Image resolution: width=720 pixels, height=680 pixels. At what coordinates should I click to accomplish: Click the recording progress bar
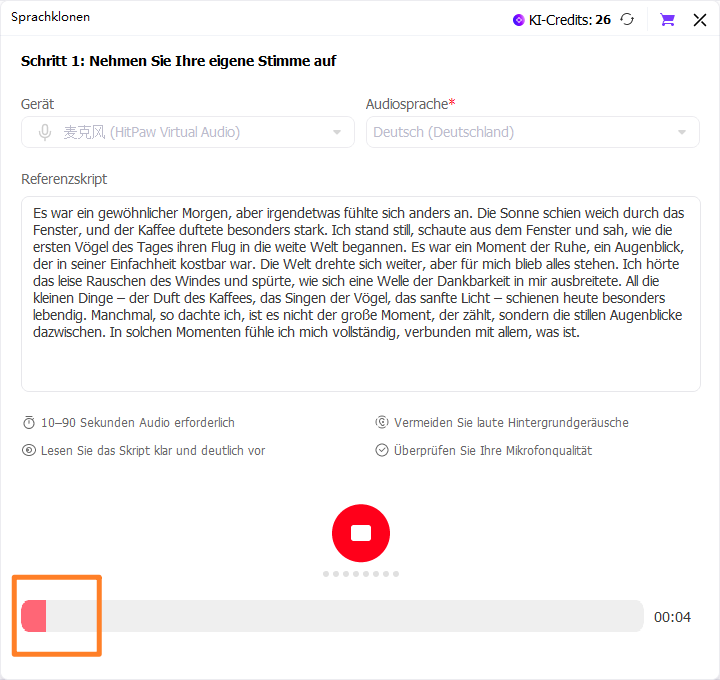[x=332, y=616]
